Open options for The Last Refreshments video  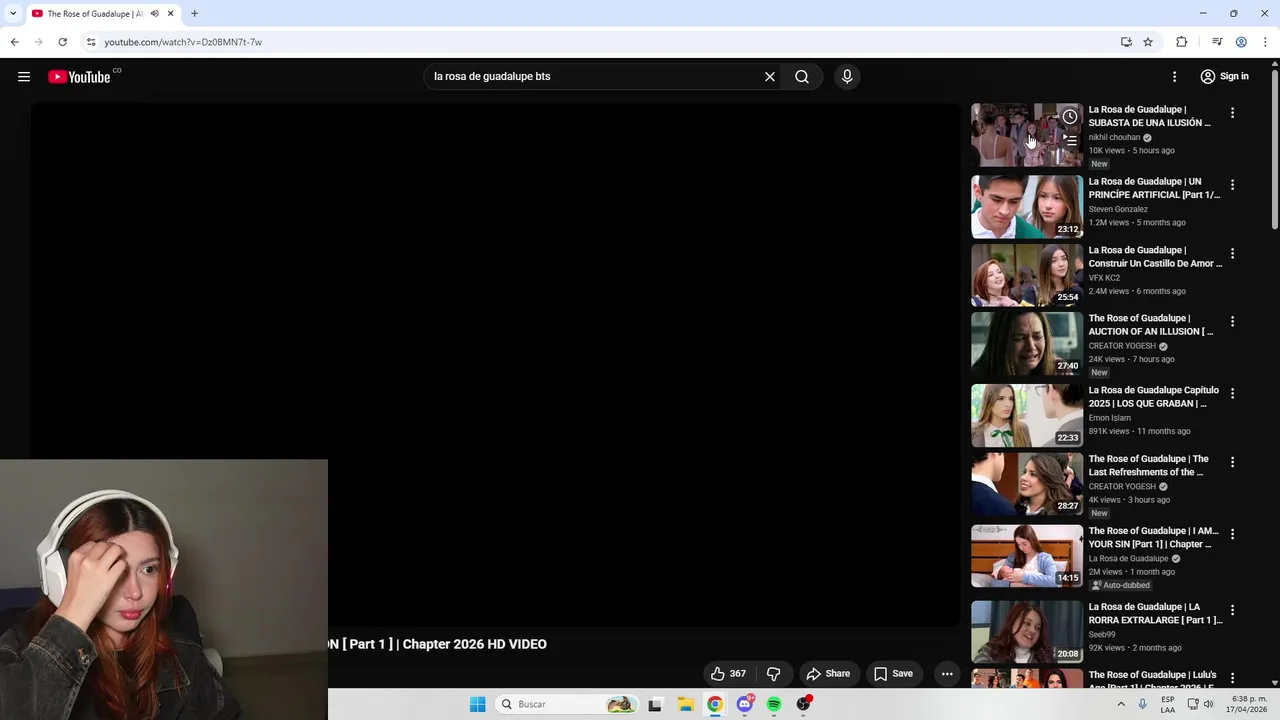coord(1232,462)
